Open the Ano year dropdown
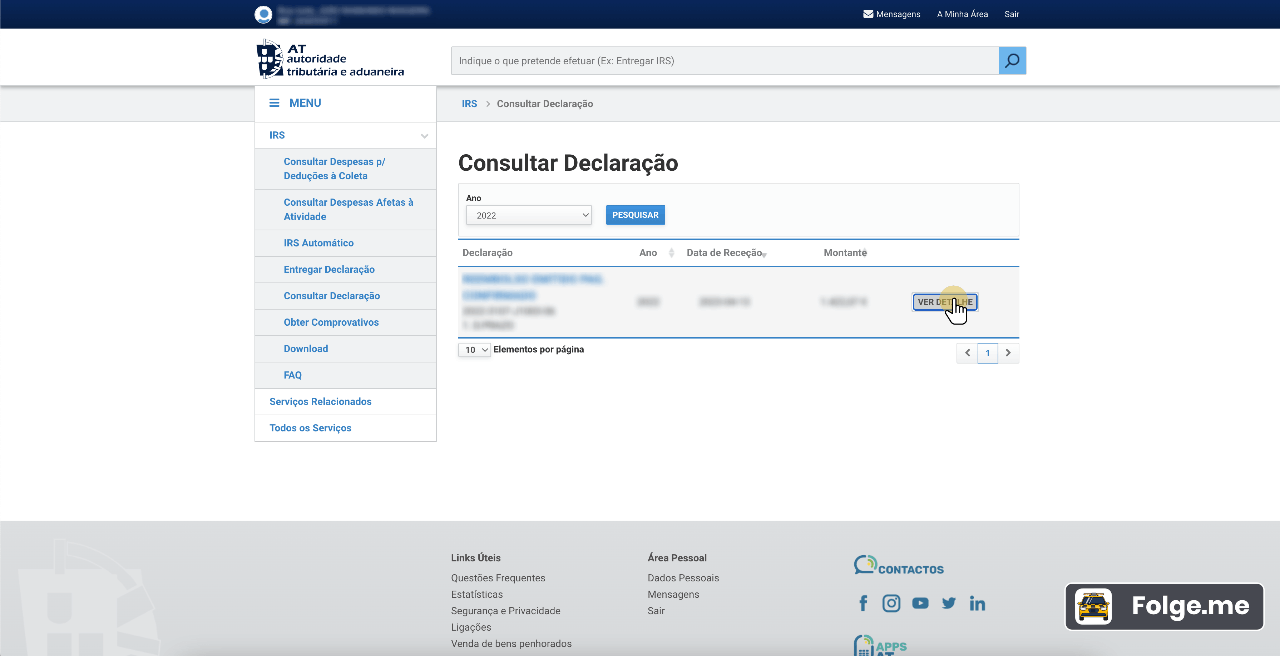1280x656 pixels. tap(528, 215)
